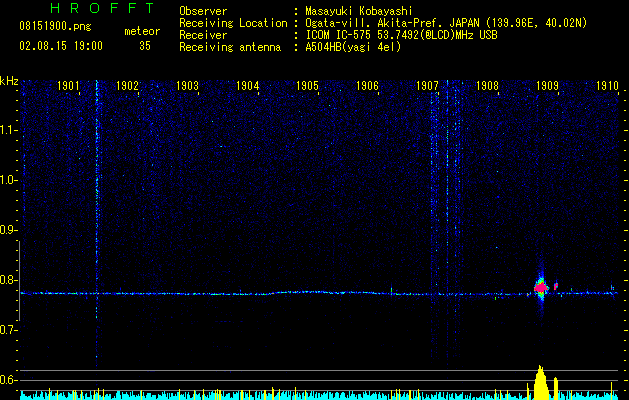Click the 1901 time marker

point(68,86)
